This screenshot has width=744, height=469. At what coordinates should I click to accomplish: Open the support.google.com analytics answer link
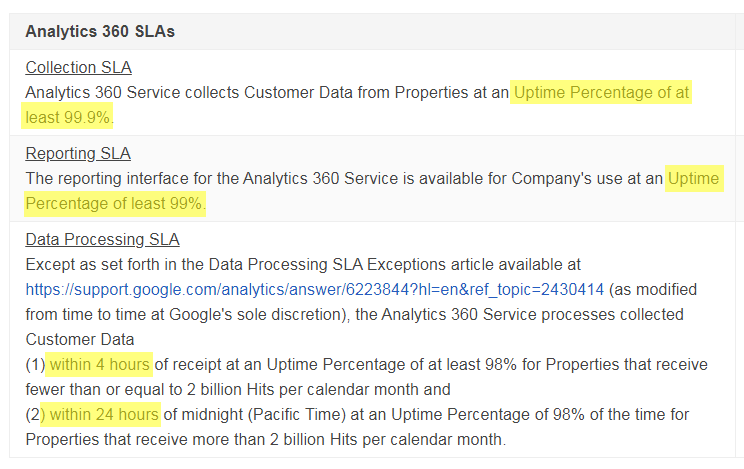click(x=315, y=290)
